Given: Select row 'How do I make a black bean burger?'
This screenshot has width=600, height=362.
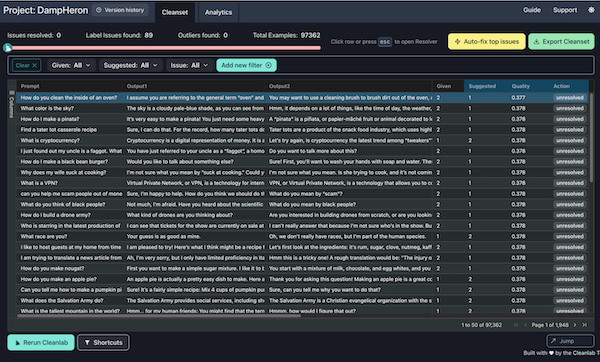Looking at the screenshot, I should coord(303,161).
